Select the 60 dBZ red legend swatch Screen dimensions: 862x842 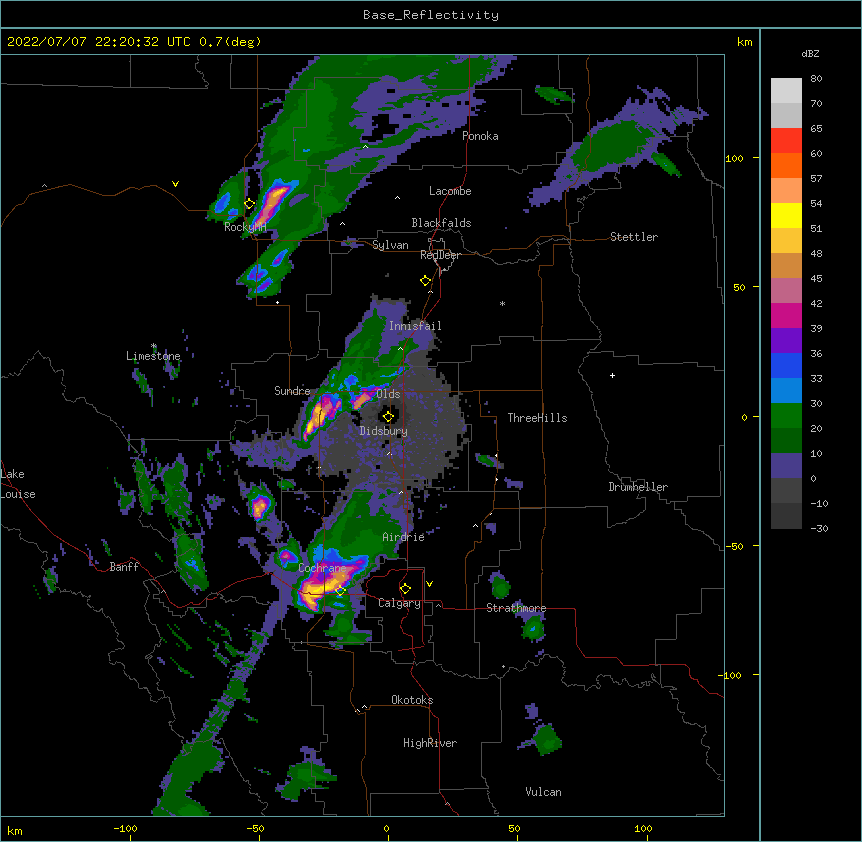tap(786, 141)
